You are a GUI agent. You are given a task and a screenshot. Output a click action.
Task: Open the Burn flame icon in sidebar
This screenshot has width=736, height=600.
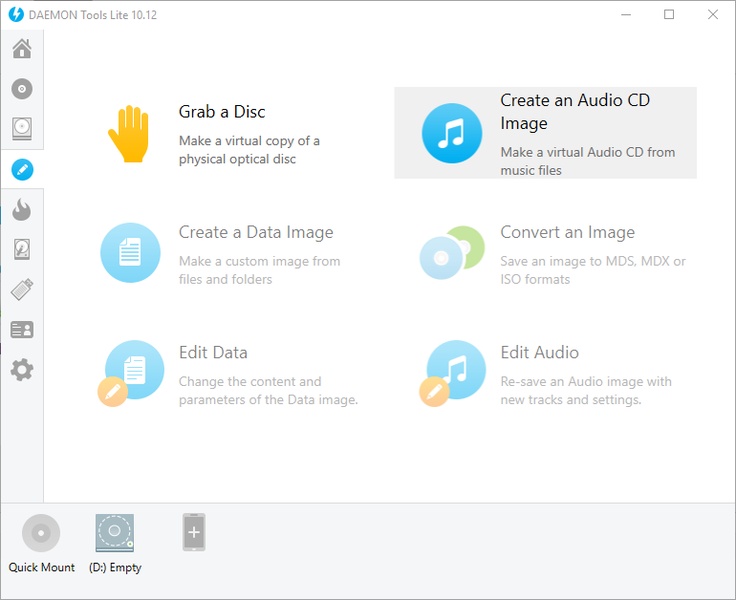(x=21, y=209)
